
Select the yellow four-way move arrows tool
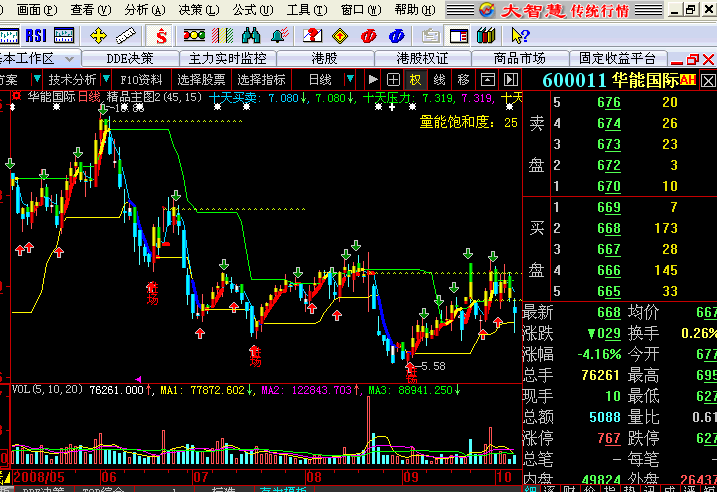pos(98,36)
